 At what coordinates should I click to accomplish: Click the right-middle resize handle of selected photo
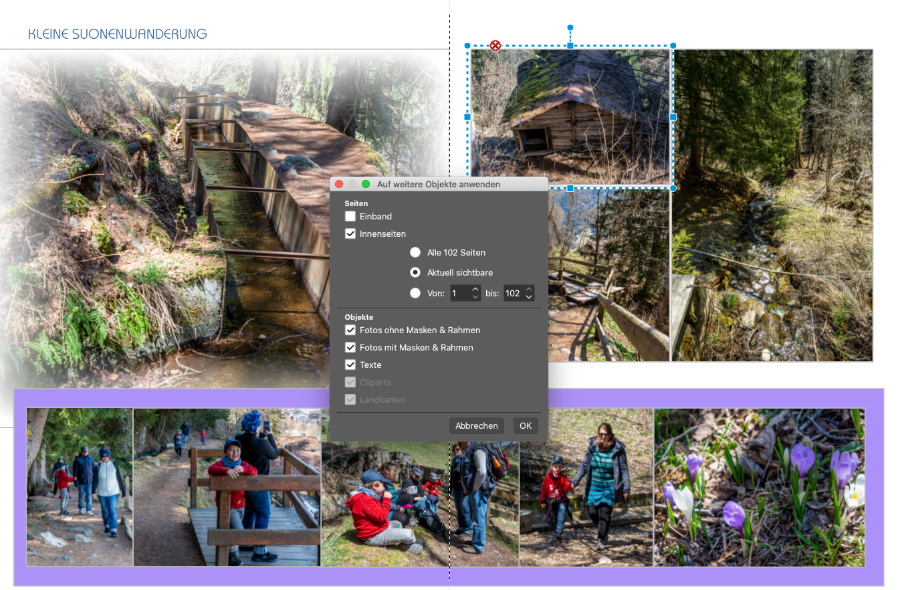click(673, 117)
